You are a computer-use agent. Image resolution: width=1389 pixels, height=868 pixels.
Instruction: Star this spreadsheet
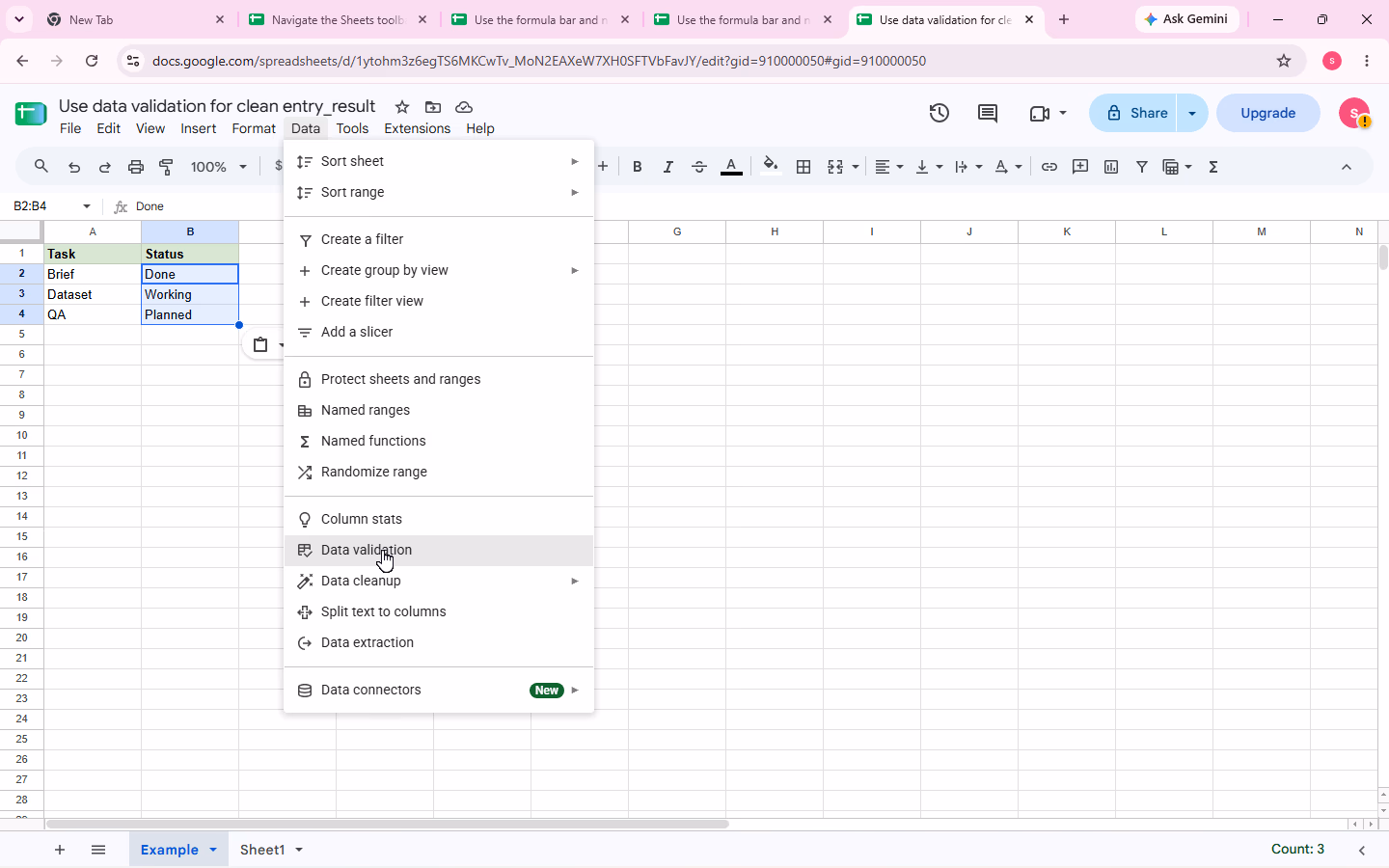click(x=402, y=107)
